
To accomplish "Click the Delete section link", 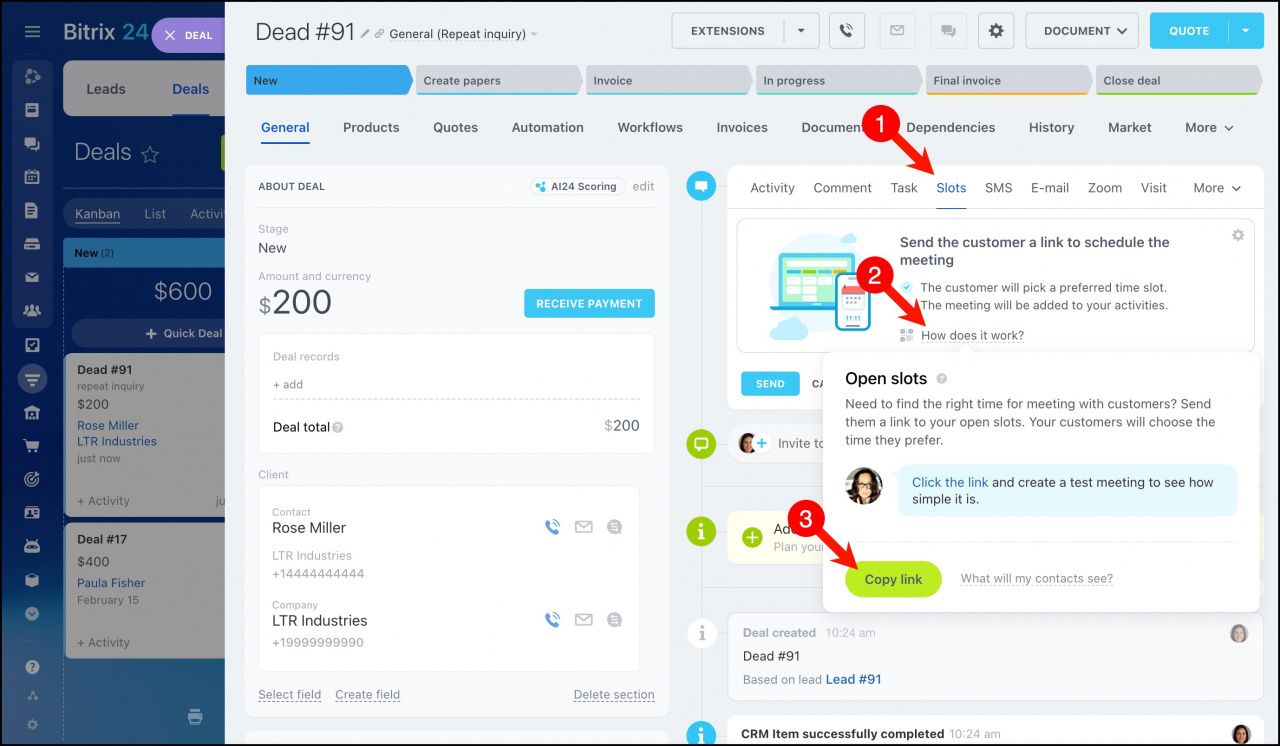I will (614, 695).
